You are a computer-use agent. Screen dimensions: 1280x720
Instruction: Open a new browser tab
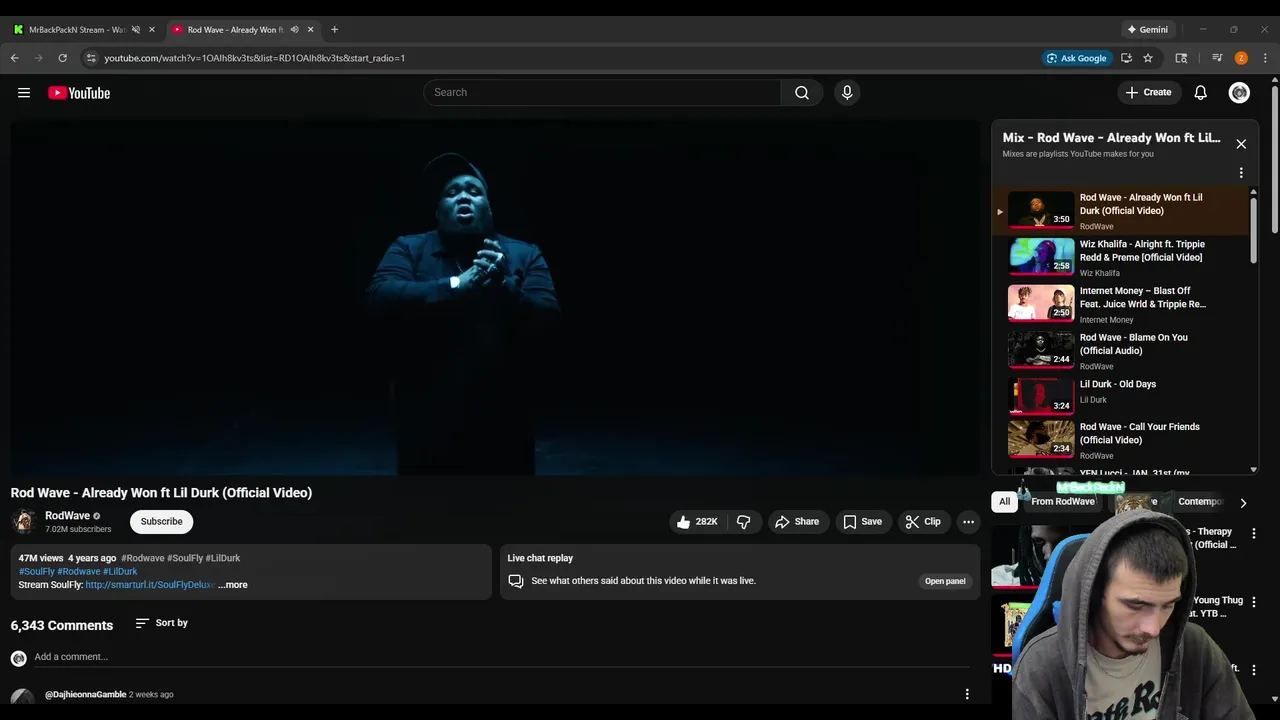coord(334,29)
